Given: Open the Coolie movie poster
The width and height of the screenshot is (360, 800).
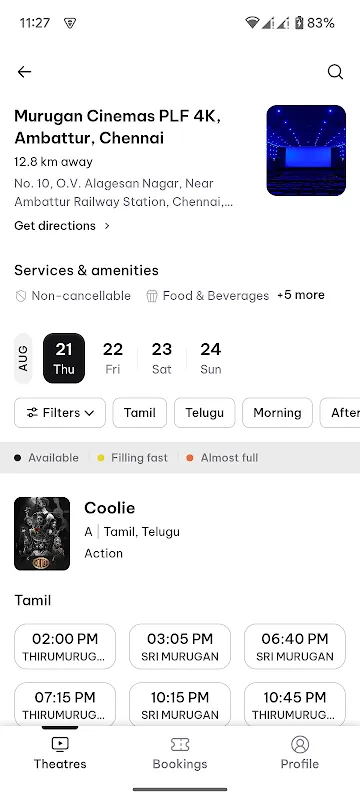Looking at the screenshot, I should [x=42, y=534].
